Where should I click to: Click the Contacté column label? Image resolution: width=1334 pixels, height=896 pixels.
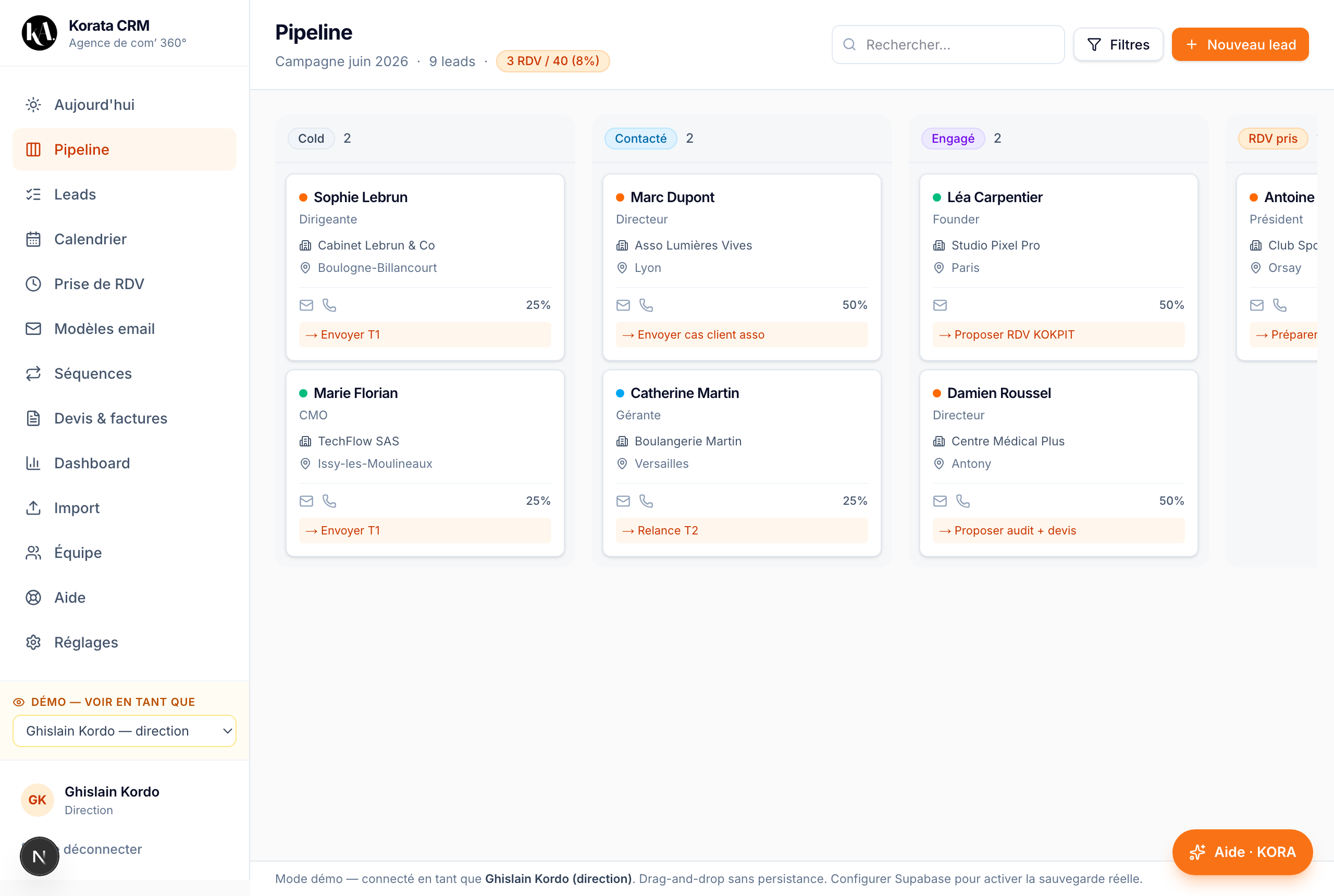click(x=640, y=138)
